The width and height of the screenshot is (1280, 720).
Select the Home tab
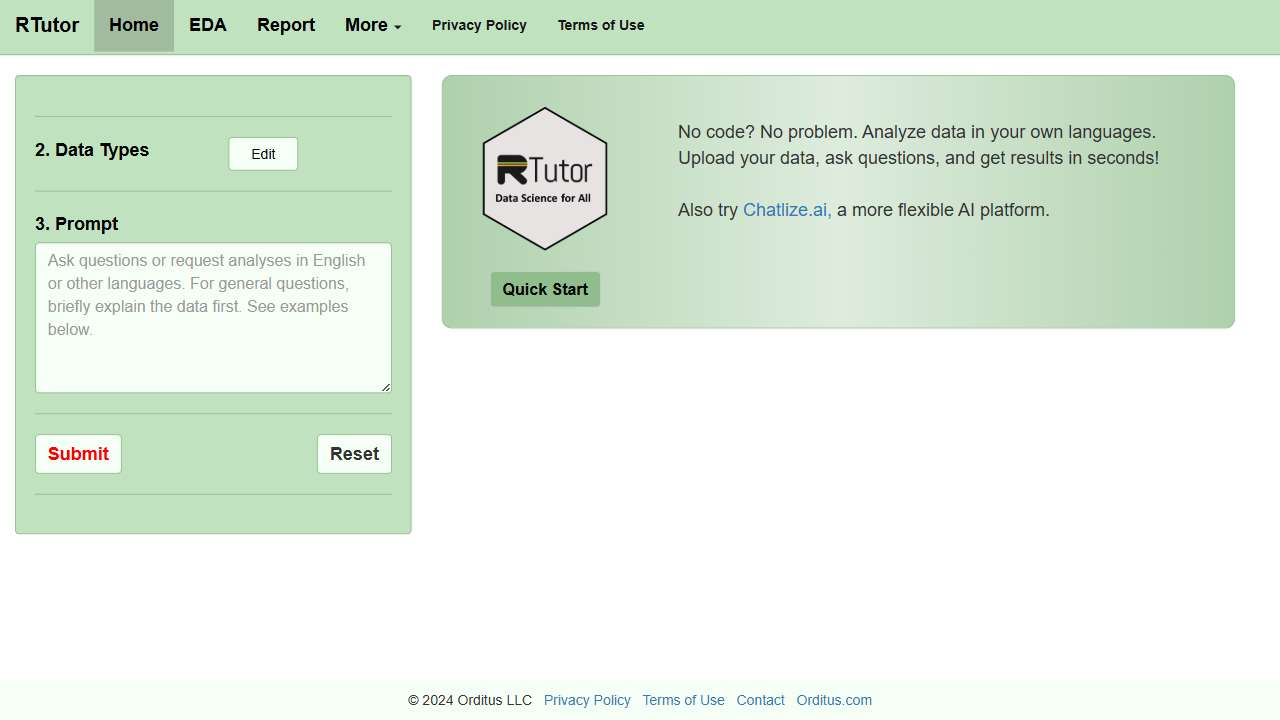pos(133,25)
